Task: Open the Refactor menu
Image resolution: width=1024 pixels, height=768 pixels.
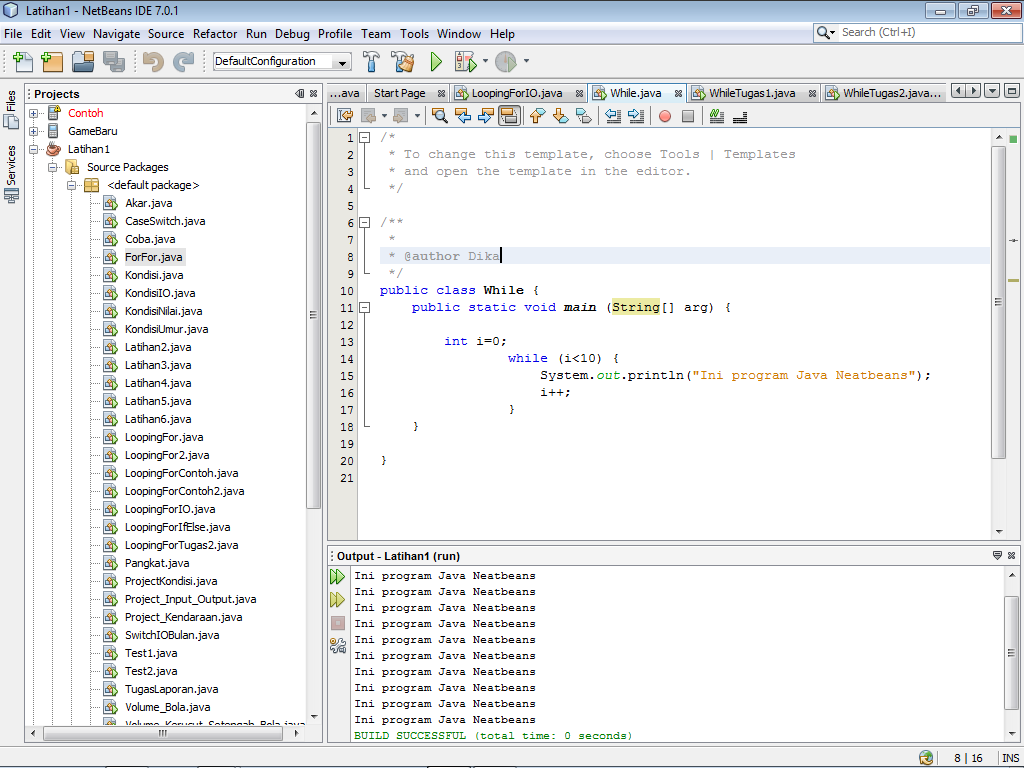Action: (x=215, y=33)
